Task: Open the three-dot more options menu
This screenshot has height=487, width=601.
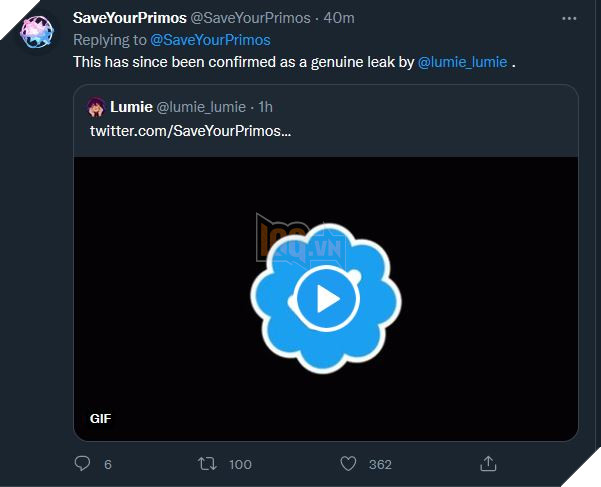Action: tap(569, 19)
